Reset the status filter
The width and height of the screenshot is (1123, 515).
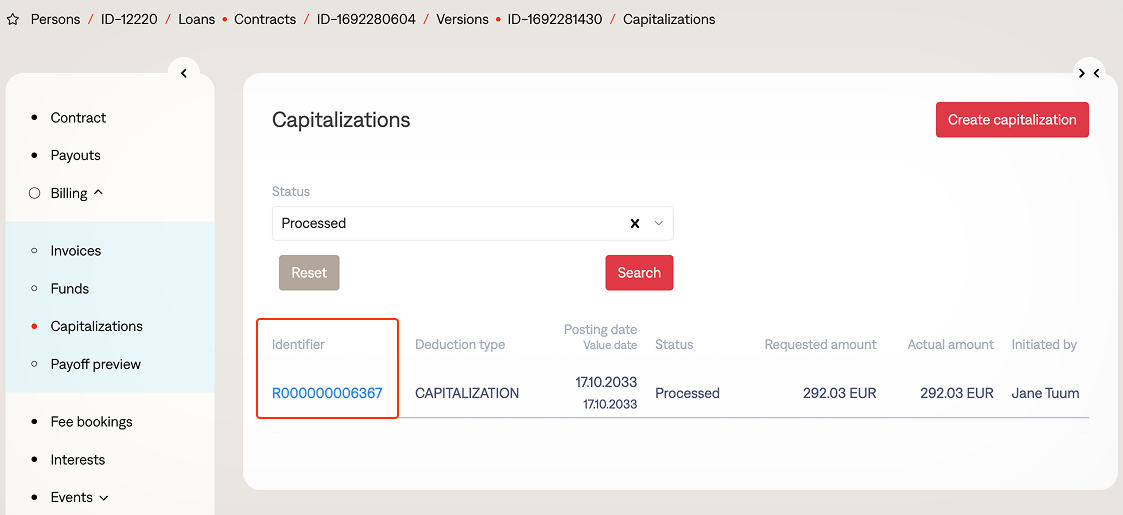coord(309,273)
